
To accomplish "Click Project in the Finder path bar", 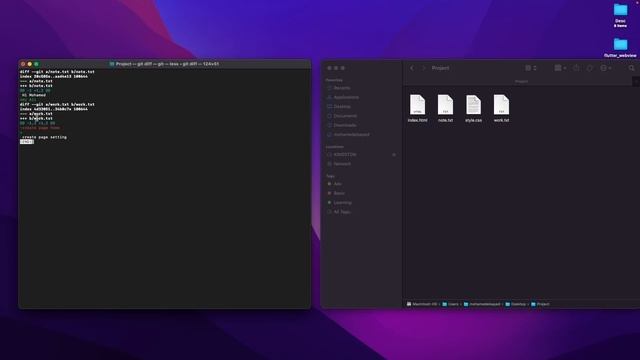I will (x=540, y=304).
